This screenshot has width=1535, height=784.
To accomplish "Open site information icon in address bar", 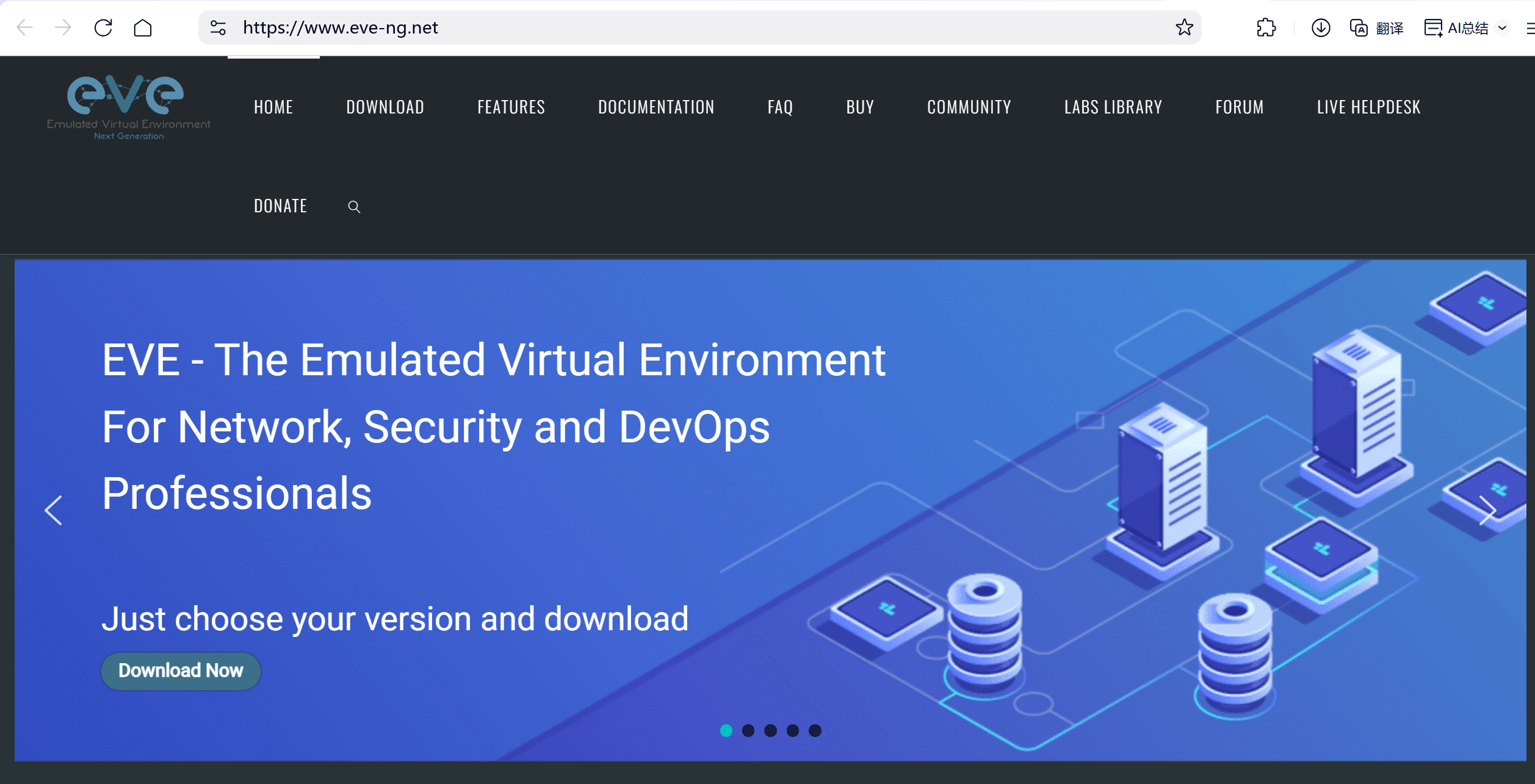I will pyautogui.click(x=218, y=27).
